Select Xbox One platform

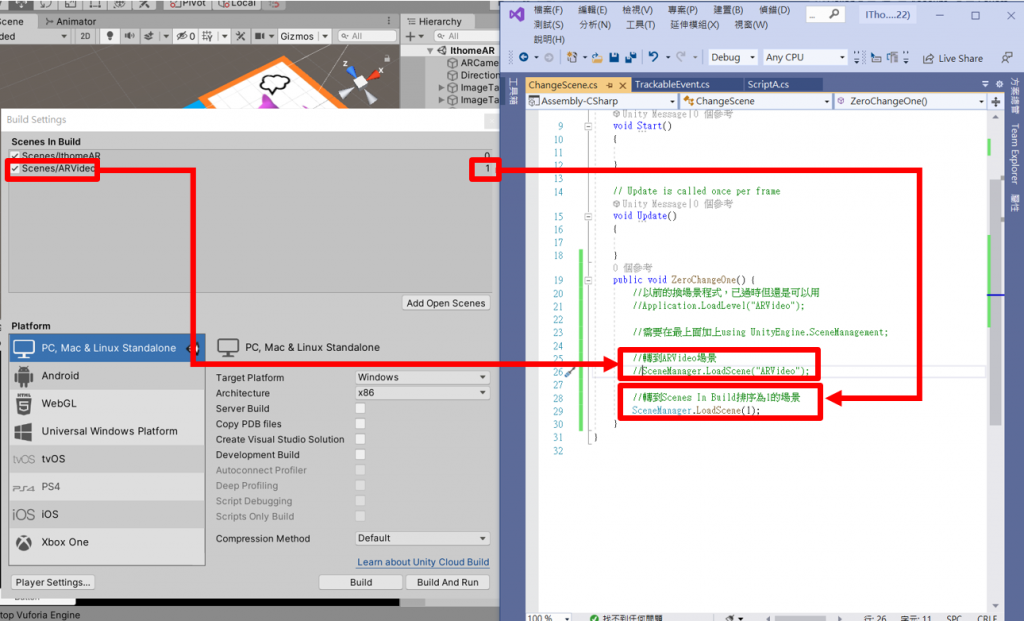click(107, 542)
